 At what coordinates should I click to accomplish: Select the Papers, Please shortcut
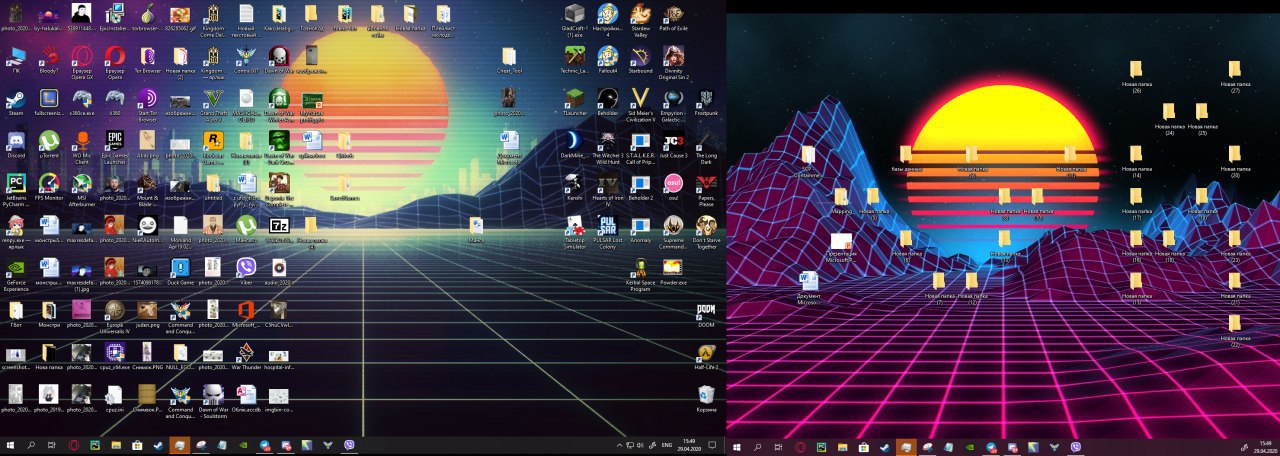click(706, 188)
